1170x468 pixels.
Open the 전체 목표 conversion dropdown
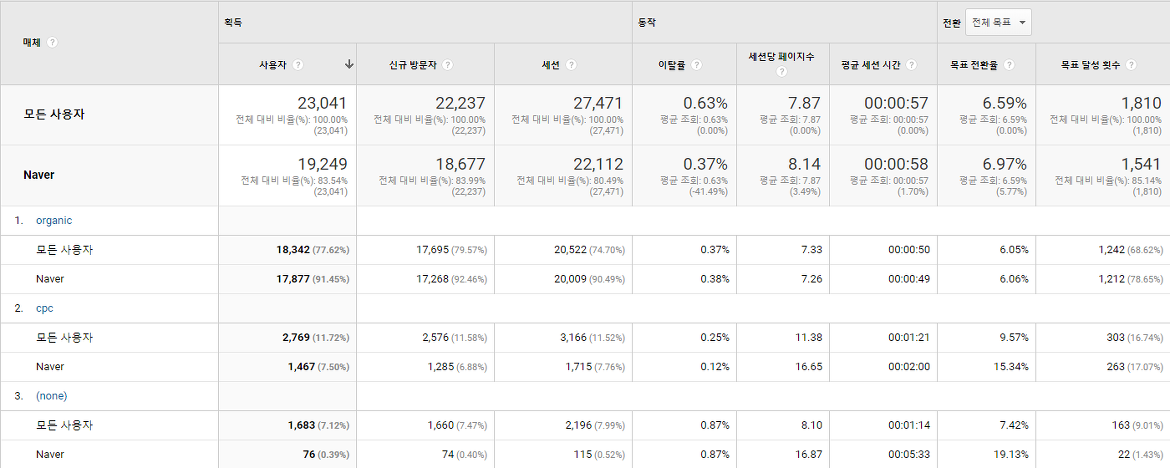(998, 22)
